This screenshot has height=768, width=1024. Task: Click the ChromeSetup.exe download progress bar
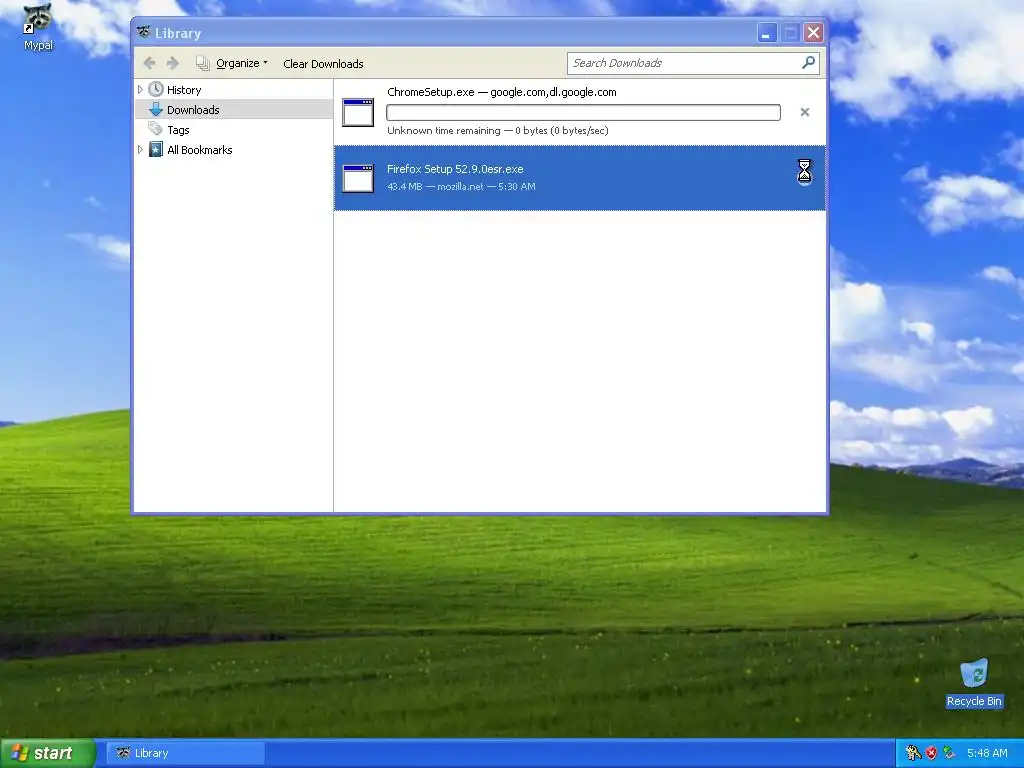click(583, 112)
